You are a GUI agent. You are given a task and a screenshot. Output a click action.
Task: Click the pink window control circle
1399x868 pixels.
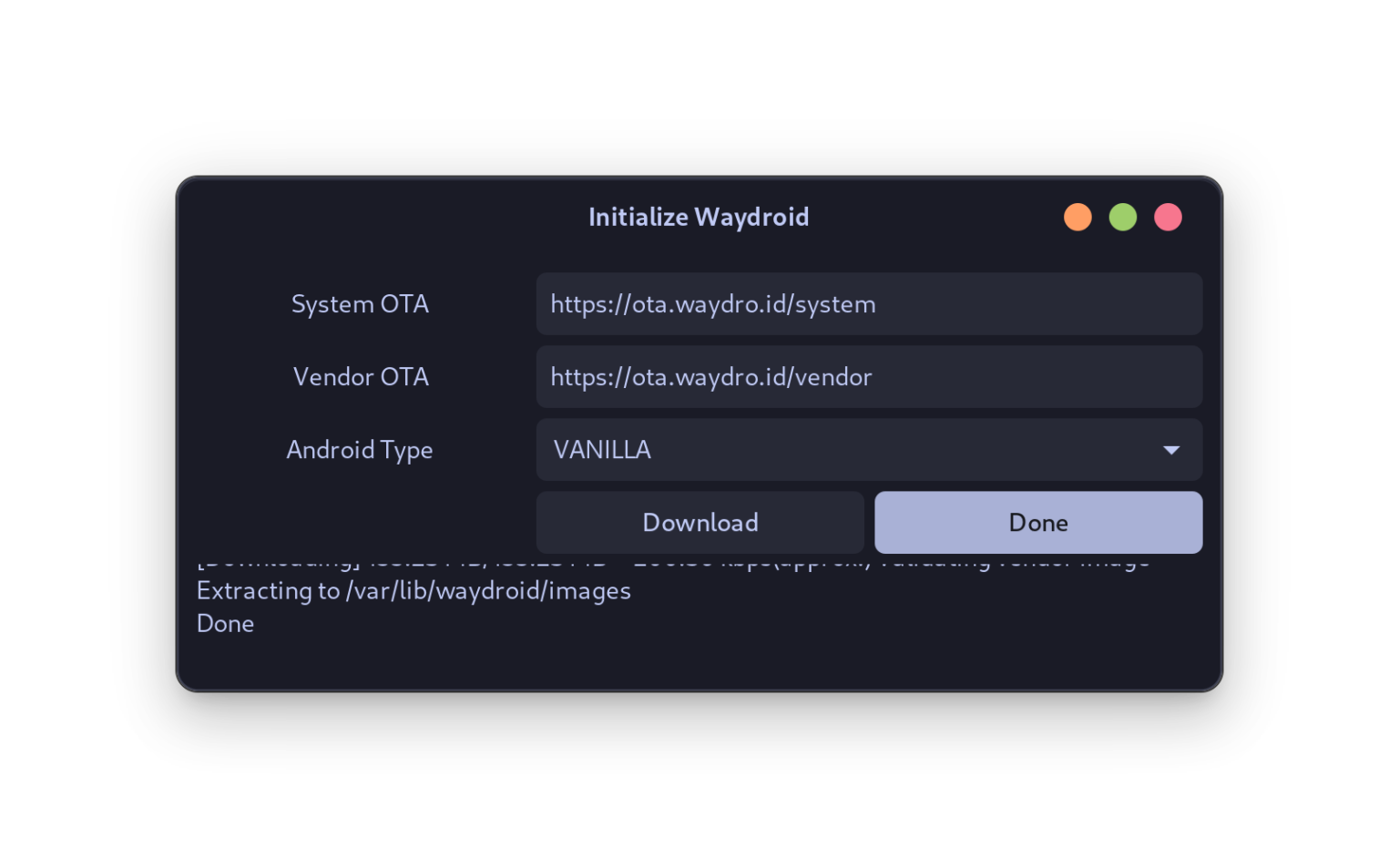click(x=1169, y=217)
